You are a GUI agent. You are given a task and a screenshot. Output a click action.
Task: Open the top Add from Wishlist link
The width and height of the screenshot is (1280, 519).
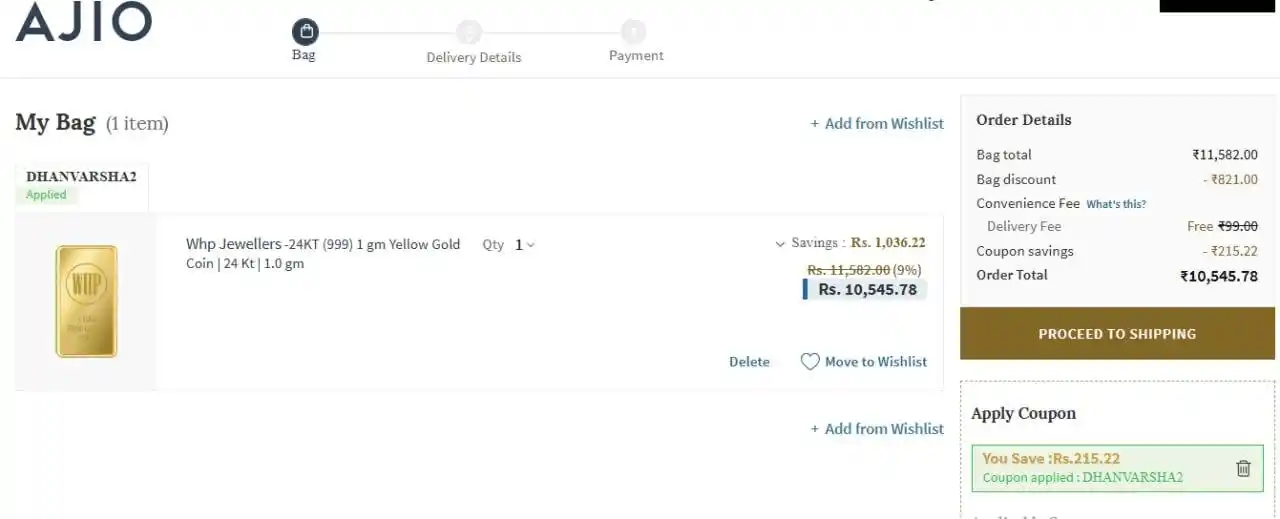click(877, 123)
